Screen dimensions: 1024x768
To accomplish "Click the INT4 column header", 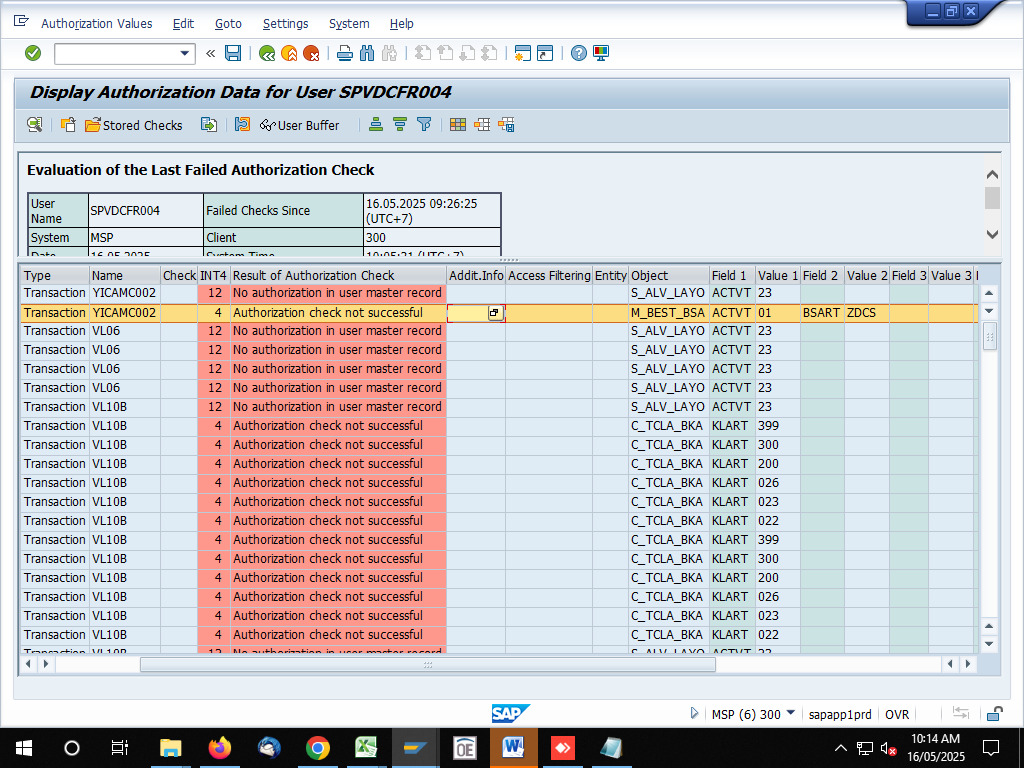I will click(x=214, y=276).
